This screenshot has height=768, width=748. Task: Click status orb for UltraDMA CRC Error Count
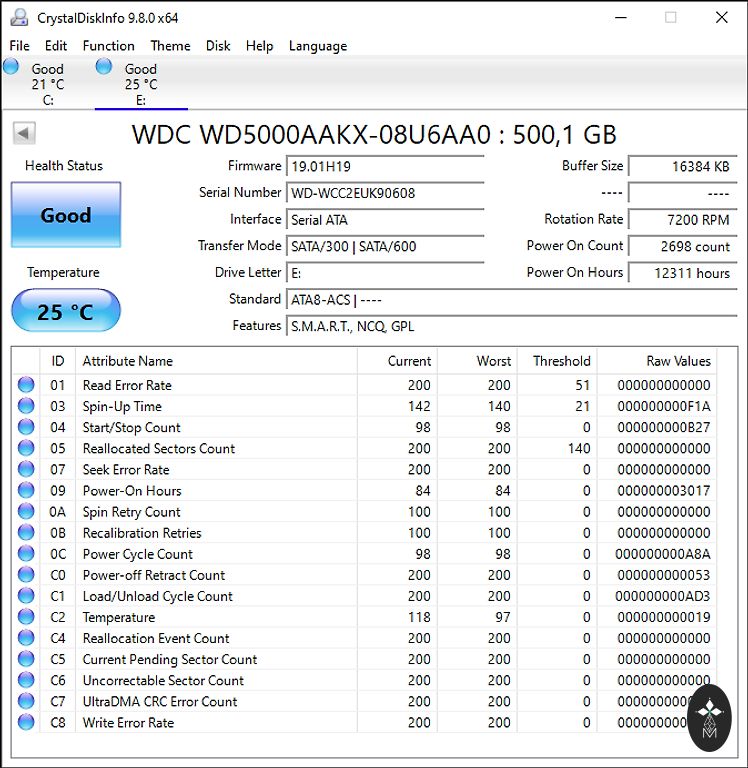[26, 701]
